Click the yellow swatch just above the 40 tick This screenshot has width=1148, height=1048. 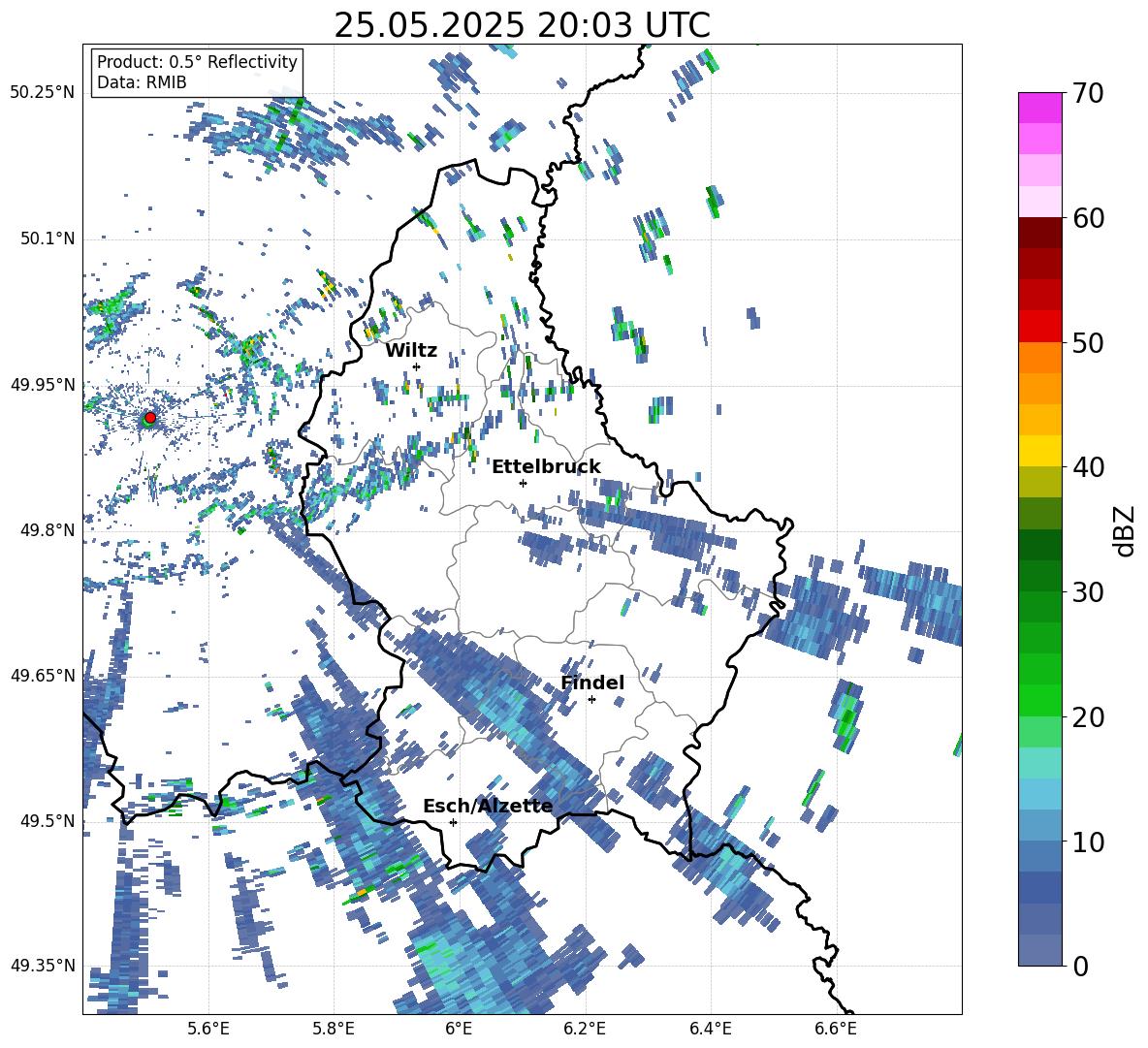1040,451
